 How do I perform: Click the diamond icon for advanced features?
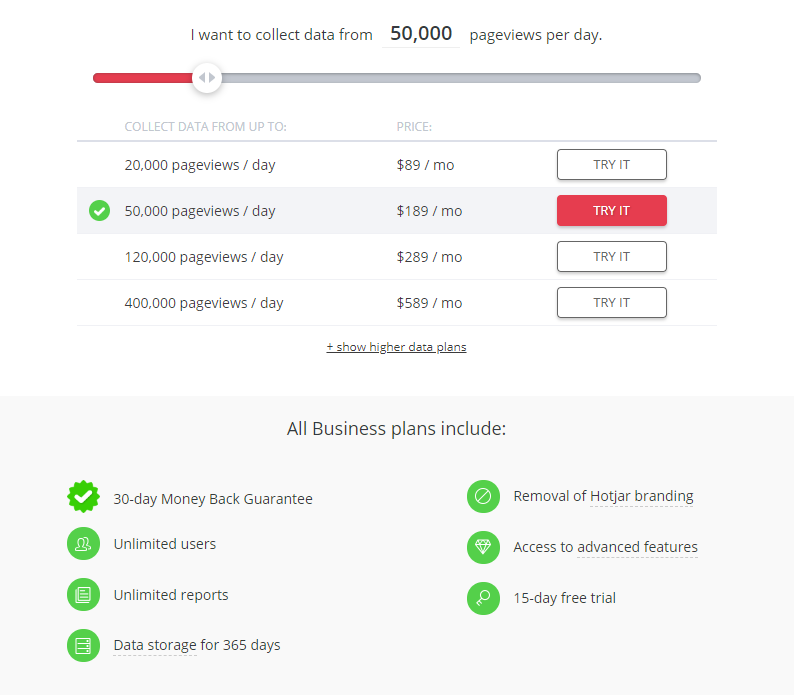(x=483, y=547)
